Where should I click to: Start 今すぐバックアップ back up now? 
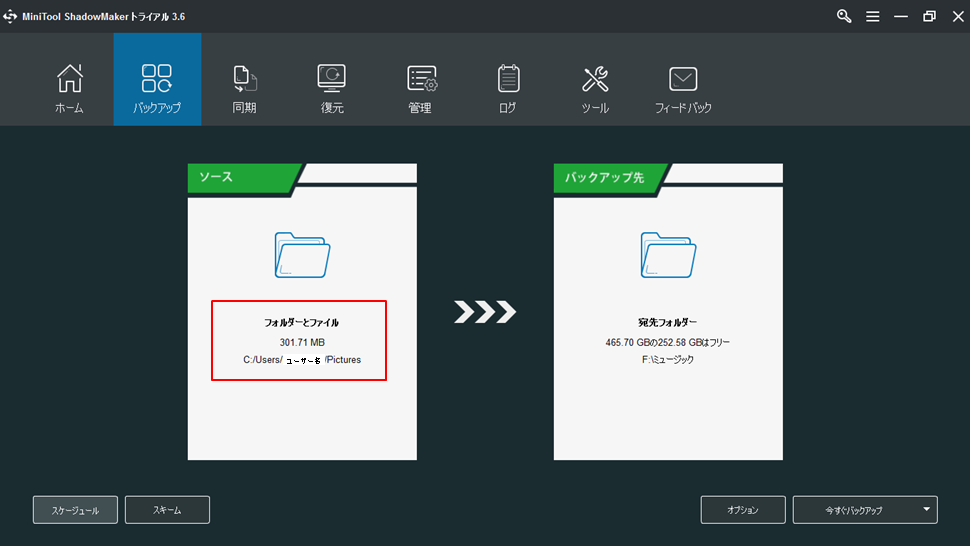click(x=854, y=510)
